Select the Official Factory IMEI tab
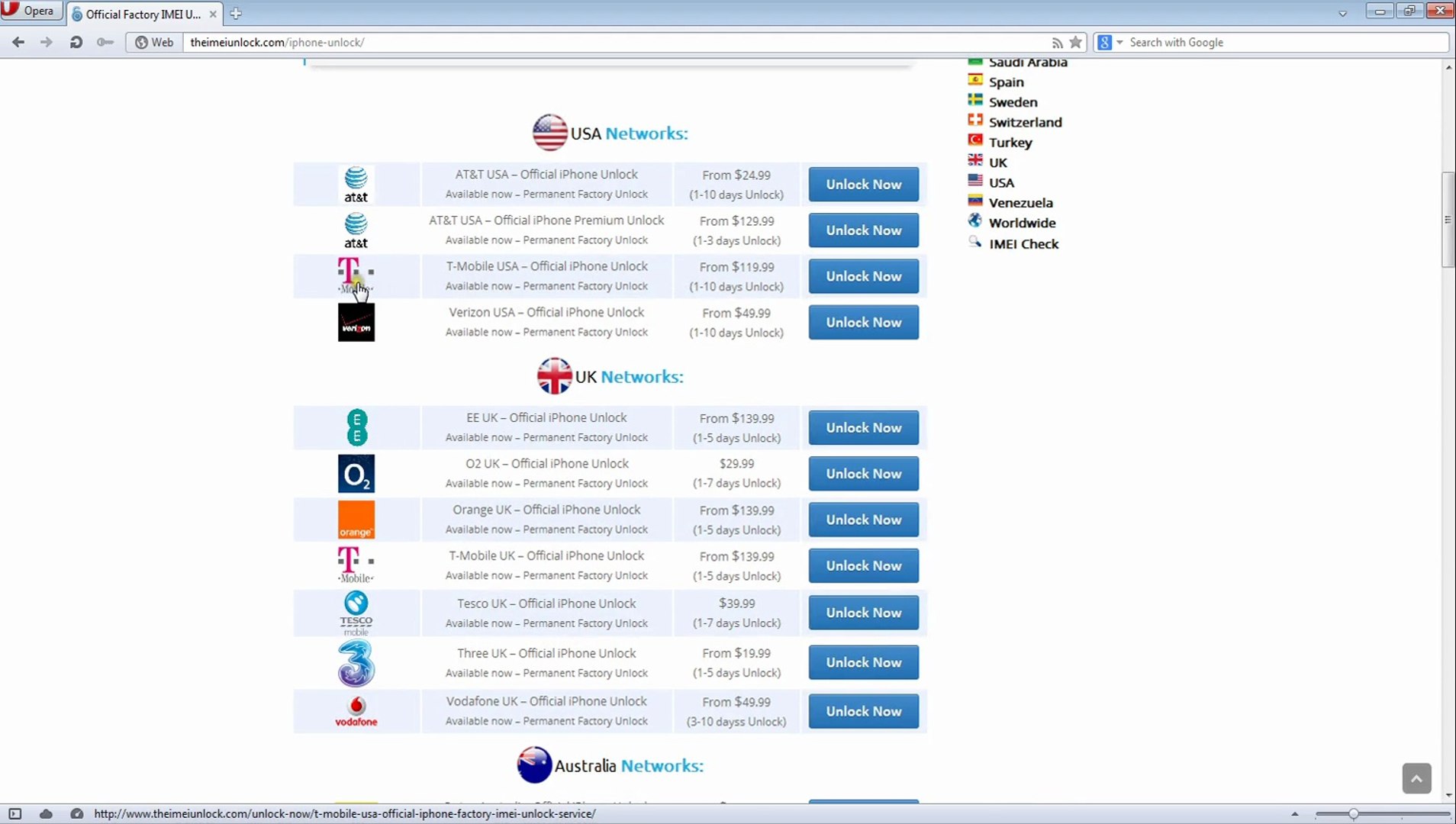 143,14
